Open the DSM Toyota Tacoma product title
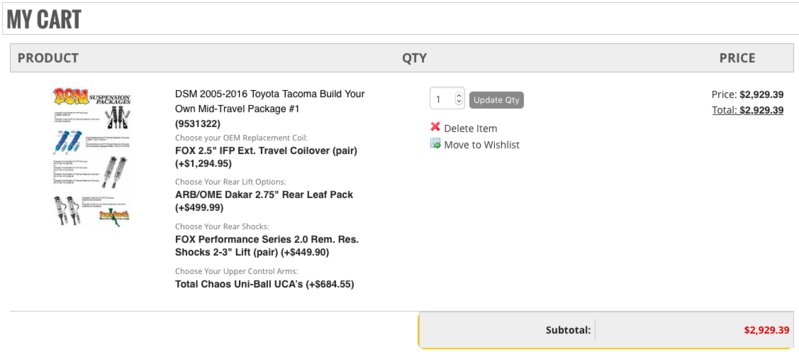 [x=270, y=101]
